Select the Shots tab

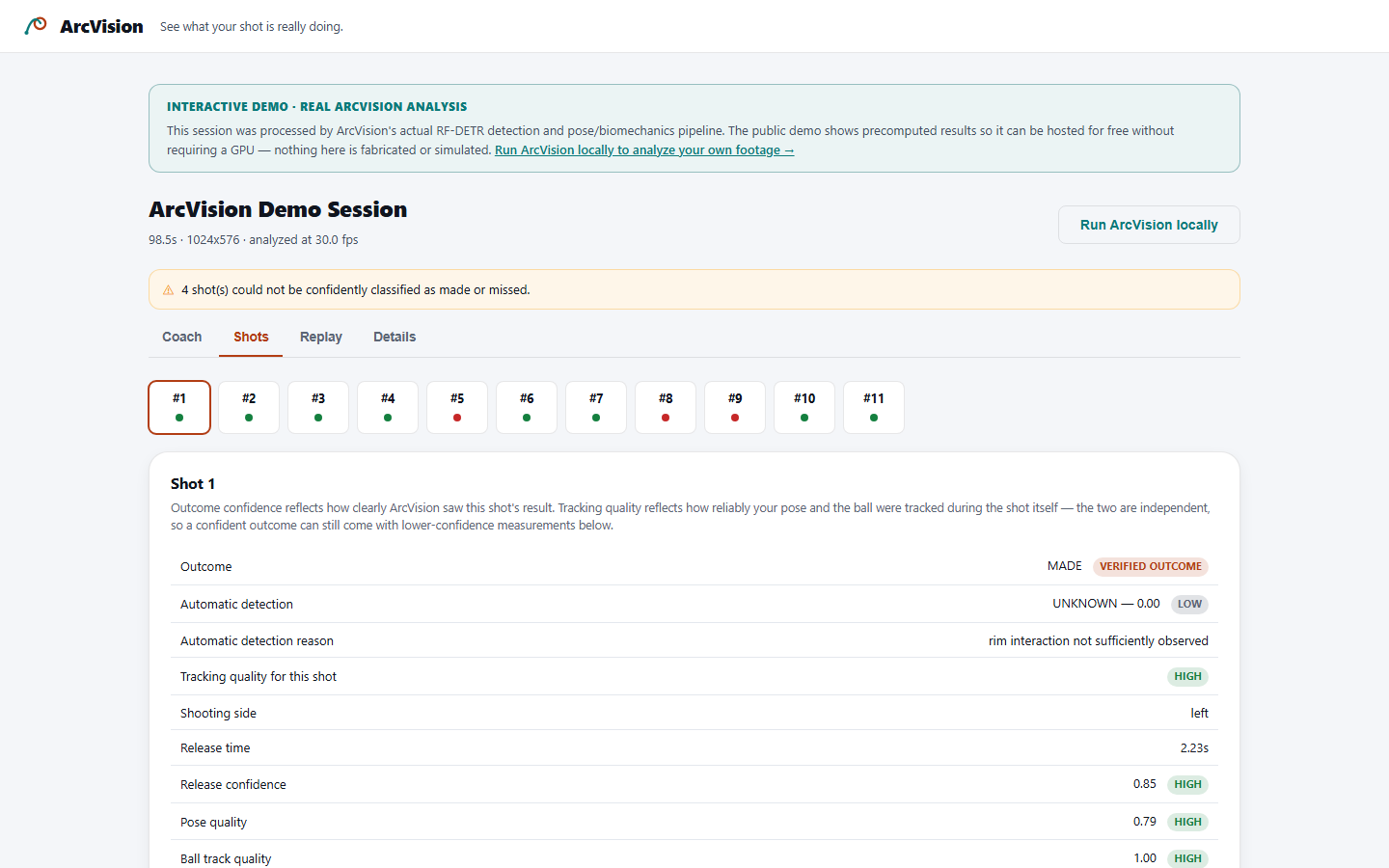pyautogui.click(x=251, y=337)
